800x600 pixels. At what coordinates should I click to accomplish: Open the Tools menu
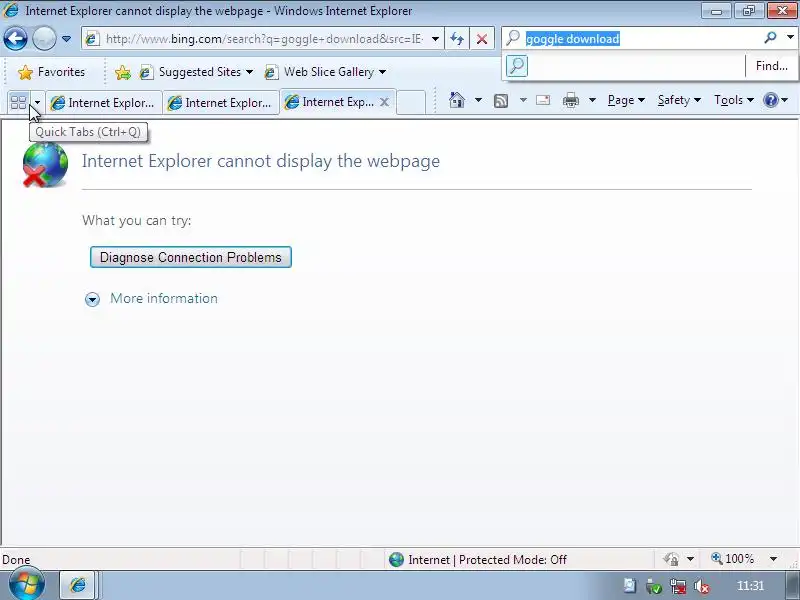(x=734, y=100)
